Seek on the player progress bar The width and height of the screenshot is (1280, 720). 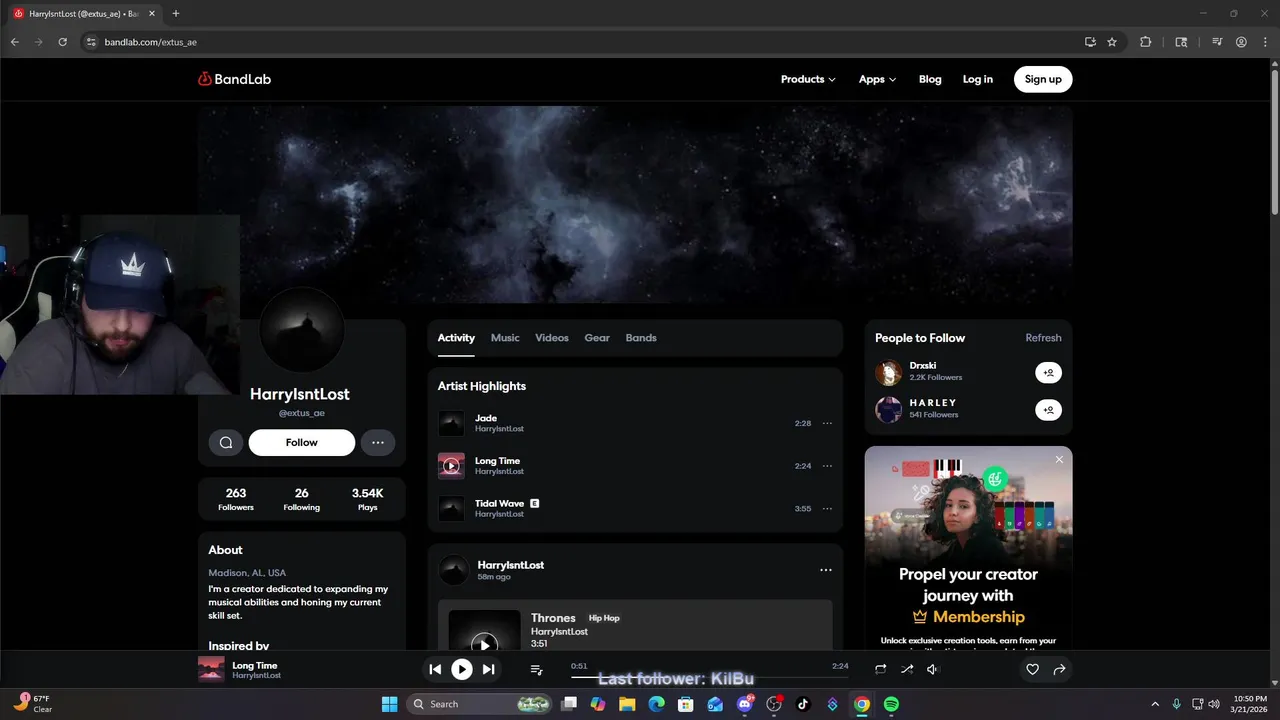pyautogui.click(x=709, y=677)
